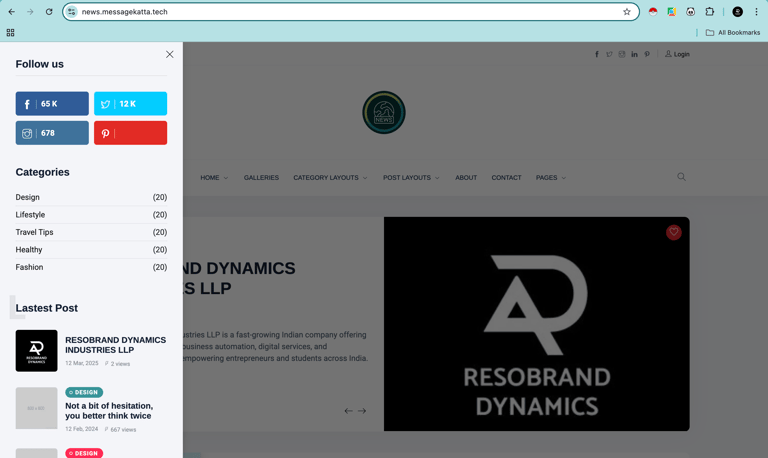Open the browser profile avatar
The image size is (768, 458).
click(x=738, y=12)
